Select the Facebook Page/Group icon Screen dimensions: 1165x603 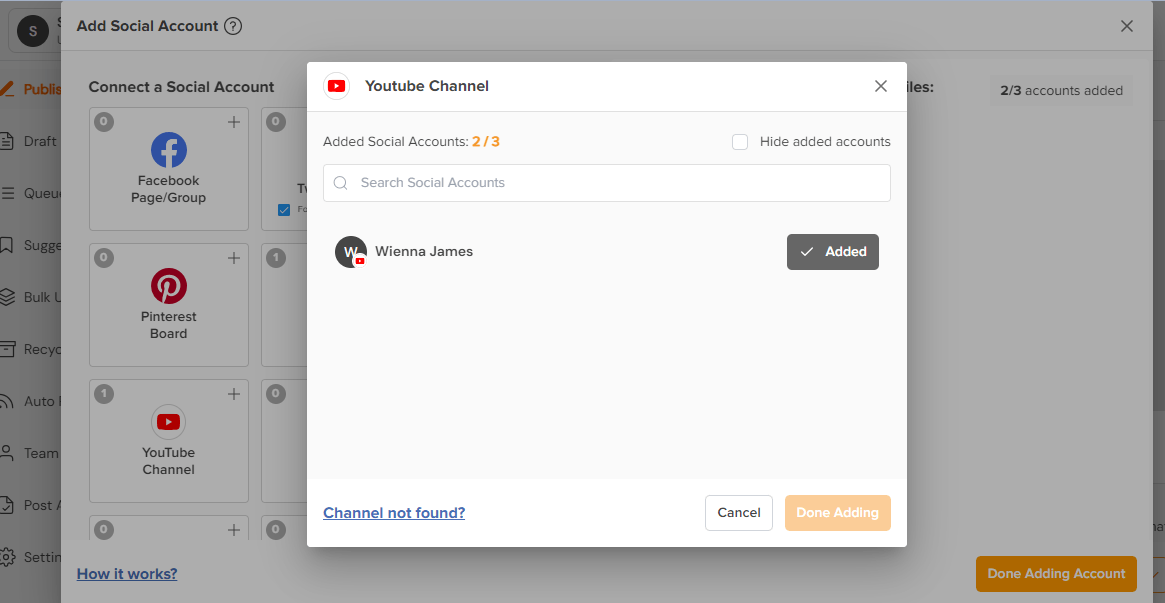click(169, 151)
